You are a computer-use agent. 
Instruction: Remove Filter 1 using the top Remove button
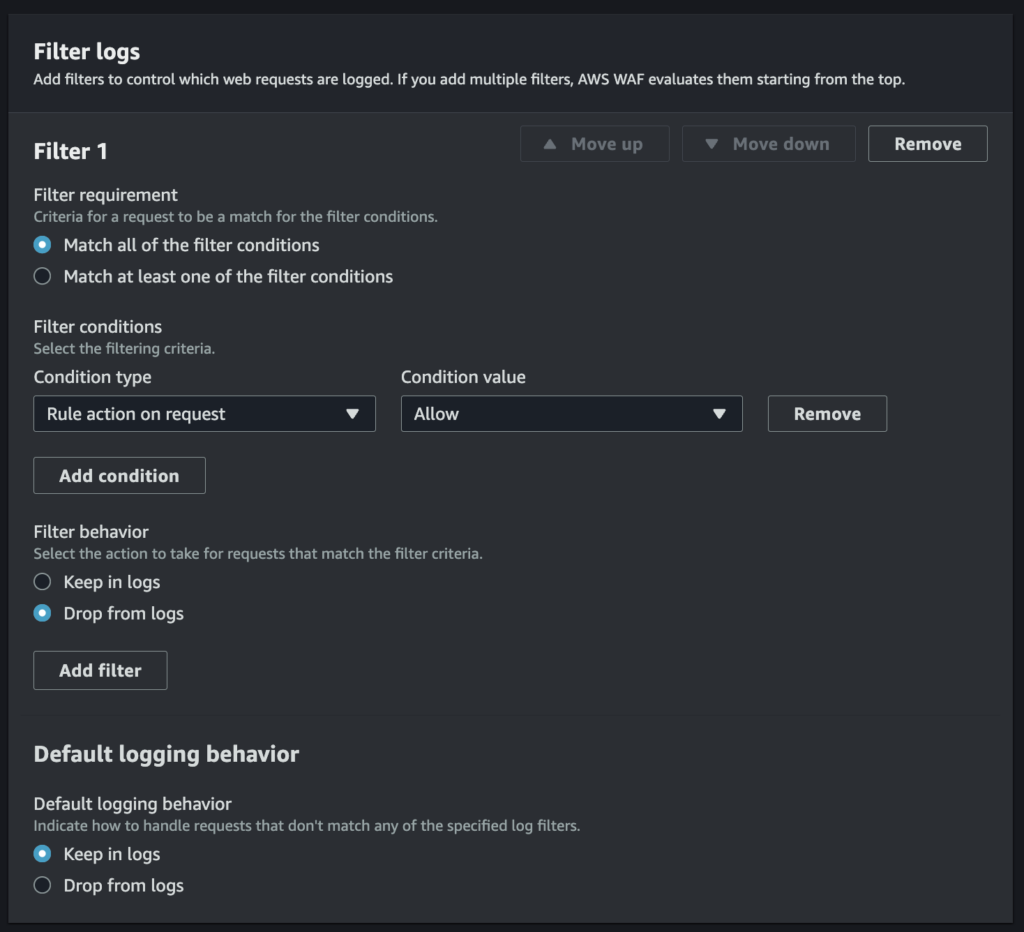pyautogui.click(x=927, y=144)
